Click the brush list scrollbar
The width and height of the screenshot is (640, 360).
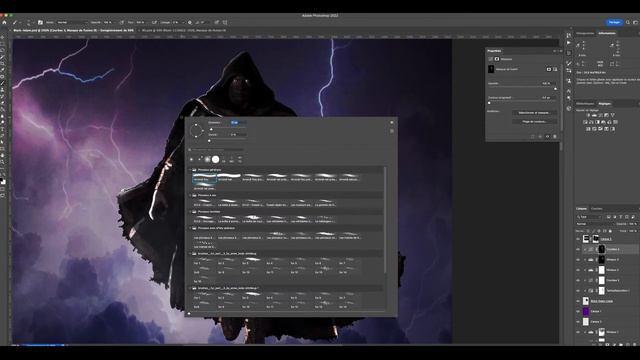tap(385, 220)
